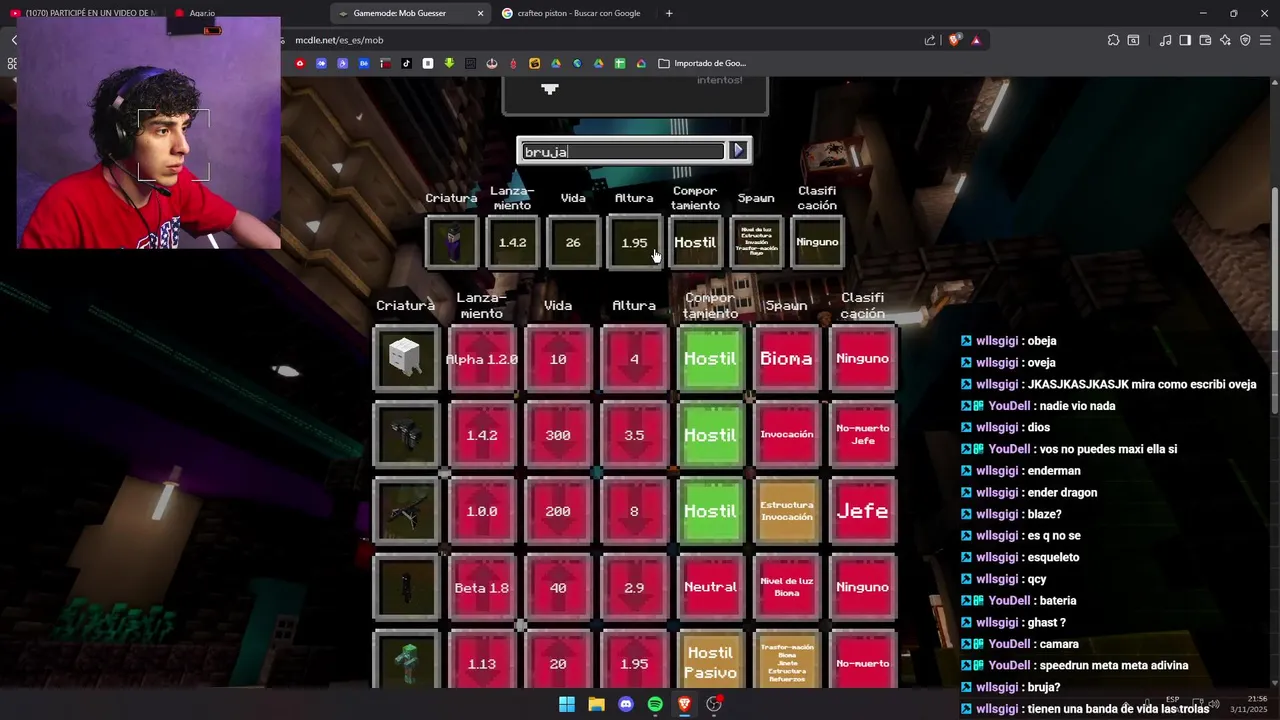Submit the guess with the arrow button
Image resolution: width=1280 pixels, height=720 pixels.
(x=738, y=151)
